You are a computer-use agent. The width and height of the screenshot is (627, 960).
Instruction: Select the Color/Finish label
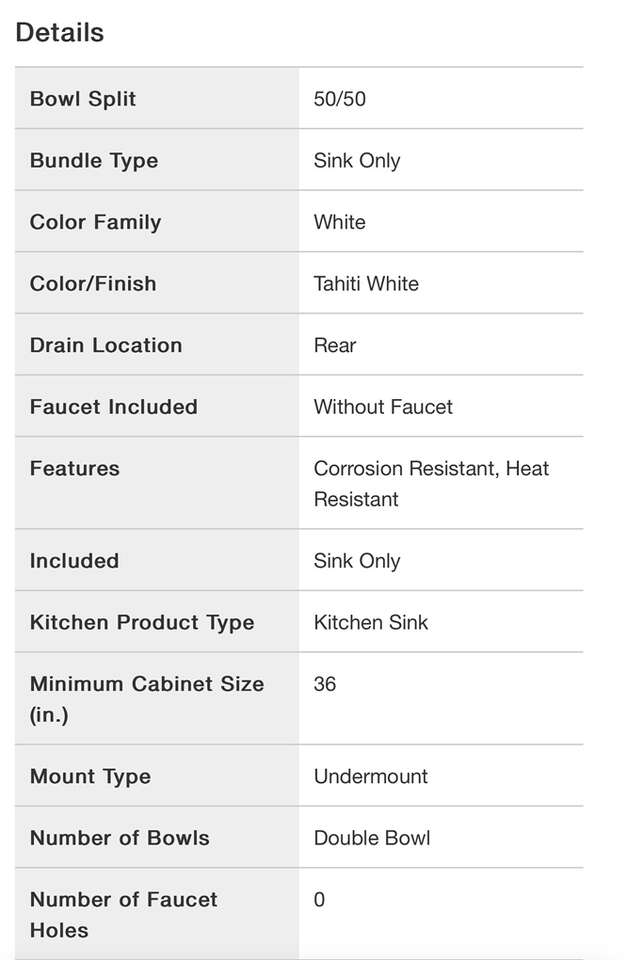[x=93, y=284]
